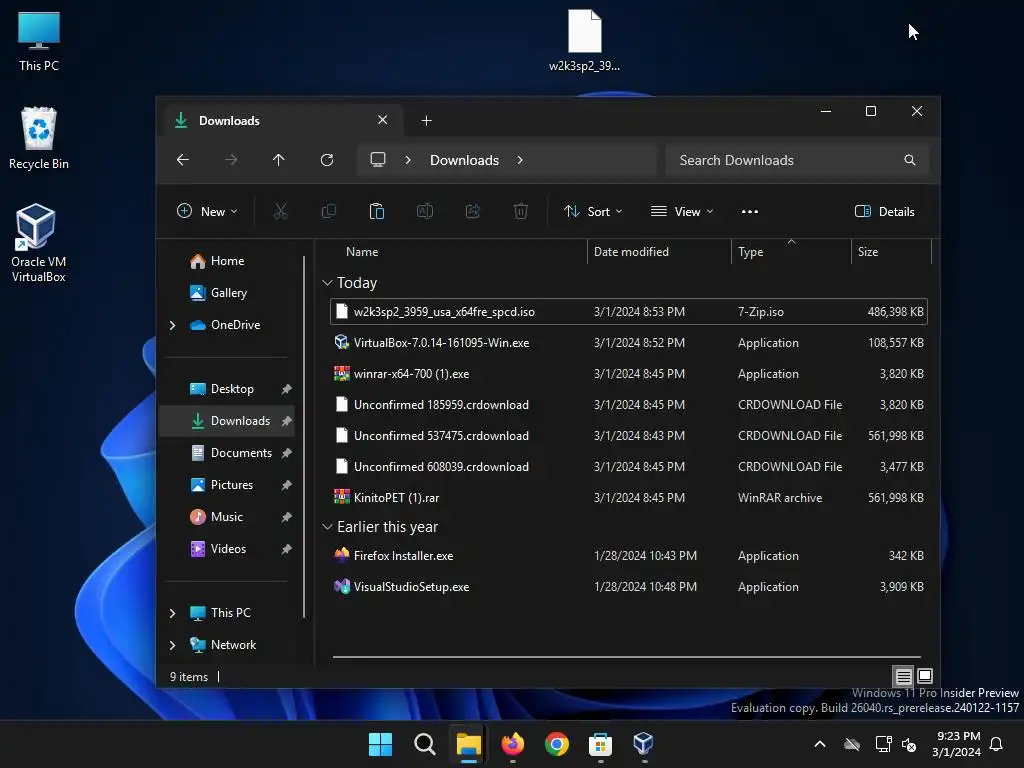Go forward with the right arrow
The width and height of the screenshot is (1024, 768).
(x=231, y=160)
